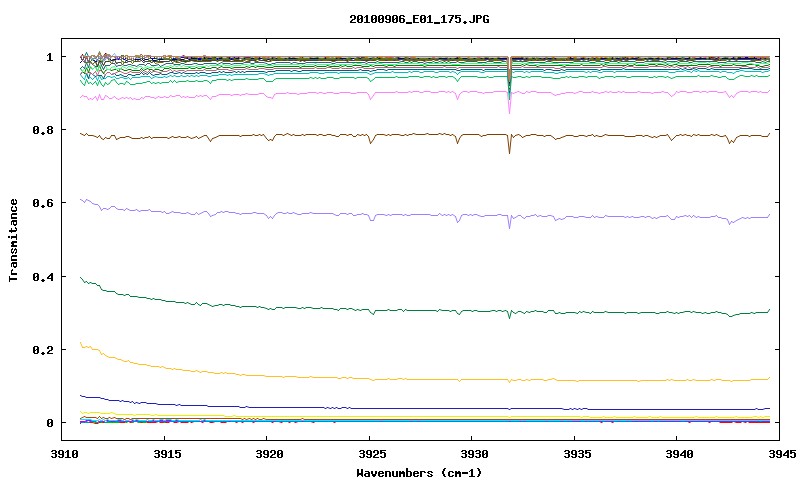Click the x-axis tick label 3945
Screen dimensions: 800x480
coord(782,454)
